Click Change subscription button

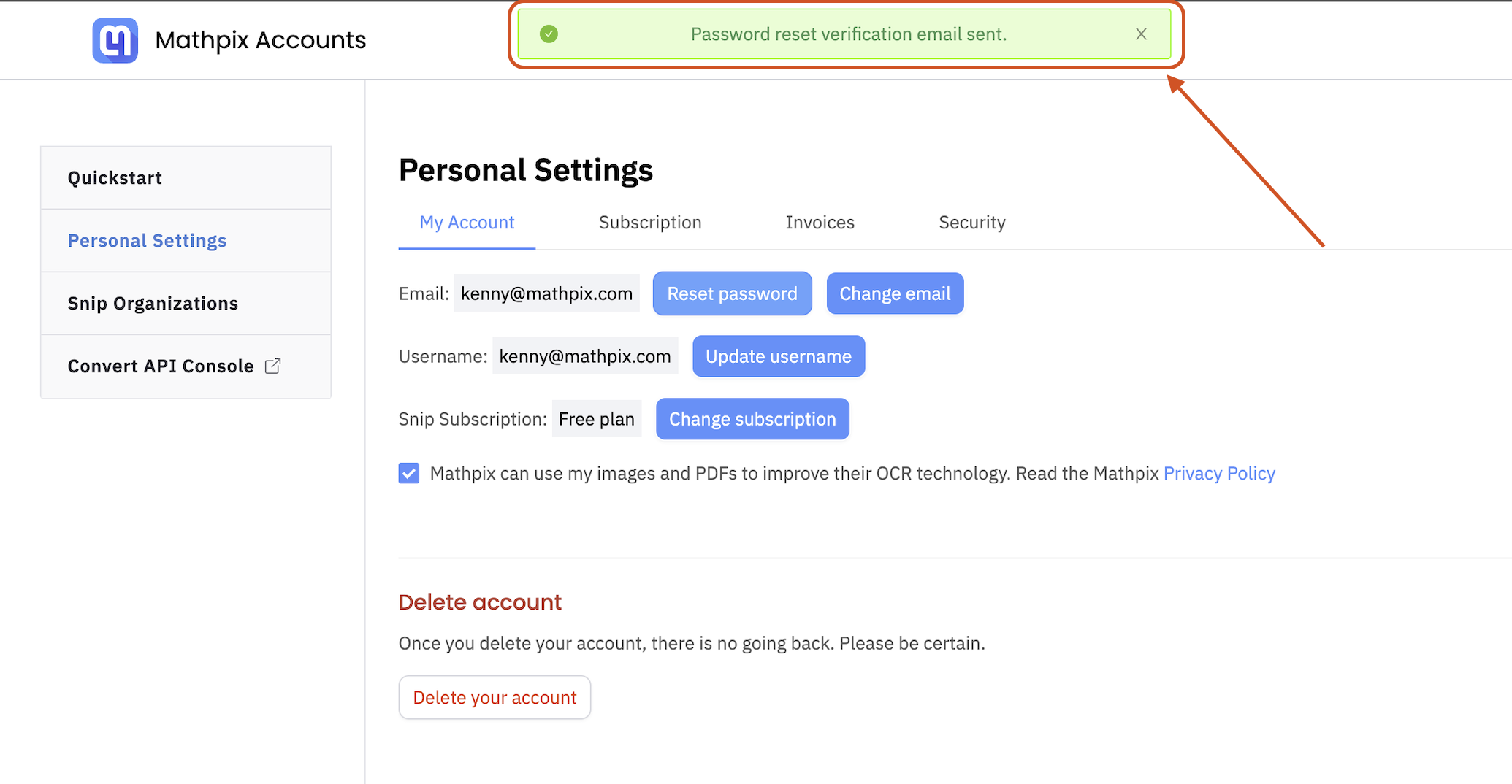point(752,419)
